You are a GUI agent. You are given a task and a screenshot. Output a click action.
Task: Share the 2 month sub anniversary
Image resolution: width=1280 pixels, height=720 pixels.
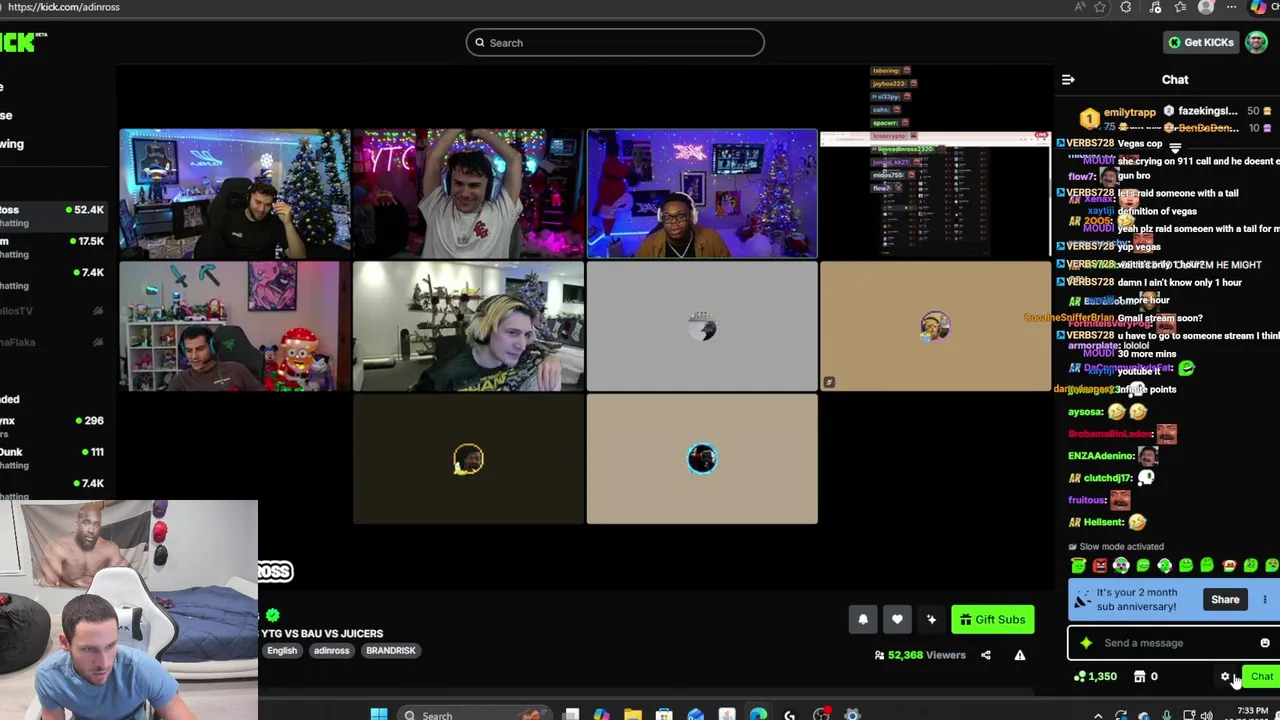point(1225,600)
